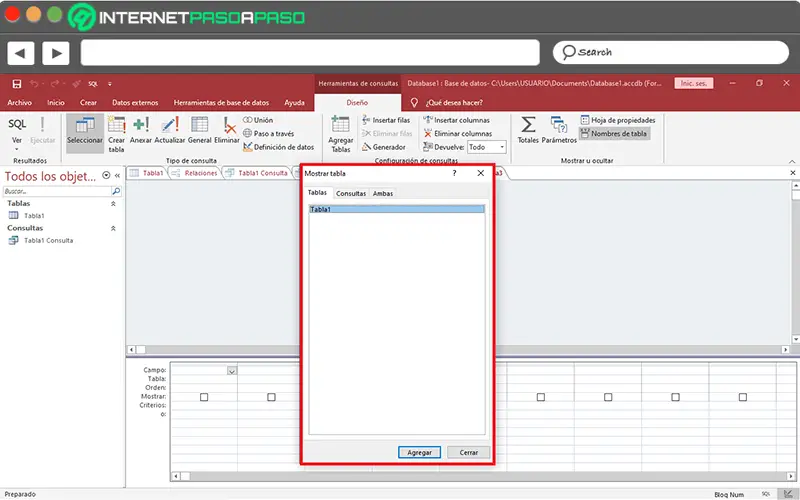Image resolution: width=800 pixels, height=500 pixels.
Task: Open Hoja de propiedades
Action: pyautogui.click(x=618, y=120)
